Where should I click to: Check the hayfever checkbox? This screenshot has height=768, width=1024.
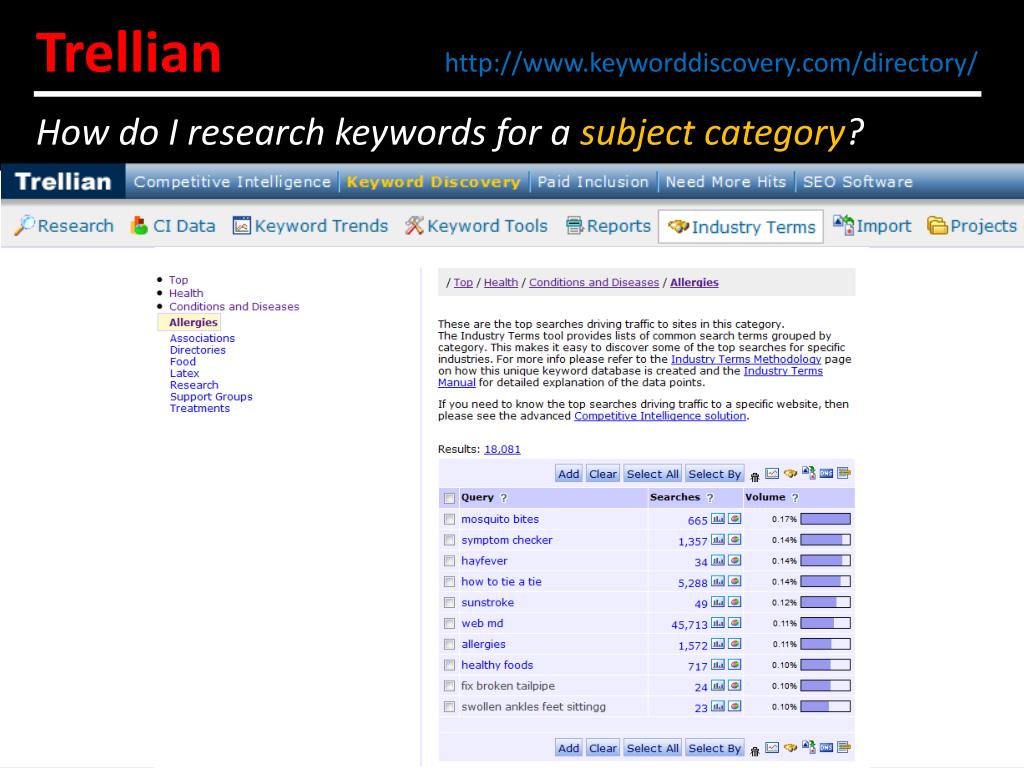point(449,561)
